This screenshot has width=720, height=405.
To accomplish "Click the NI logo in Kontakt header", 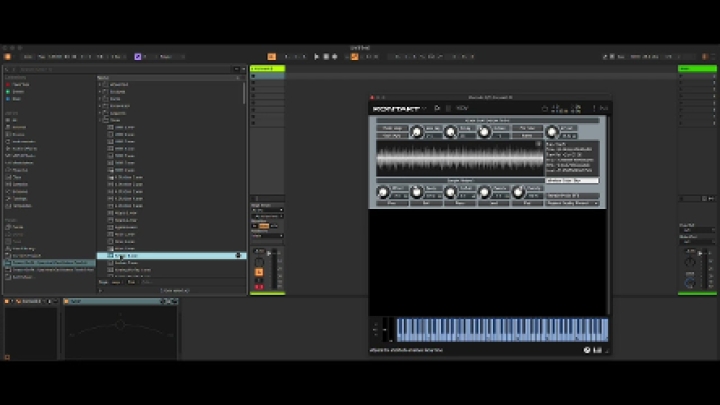I will (x=604, y=108).
